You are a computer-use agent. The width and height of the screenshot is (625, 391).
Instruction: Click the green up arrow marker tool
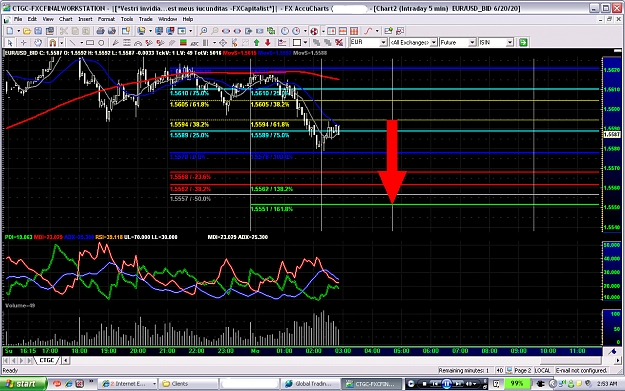click(256, 42)
